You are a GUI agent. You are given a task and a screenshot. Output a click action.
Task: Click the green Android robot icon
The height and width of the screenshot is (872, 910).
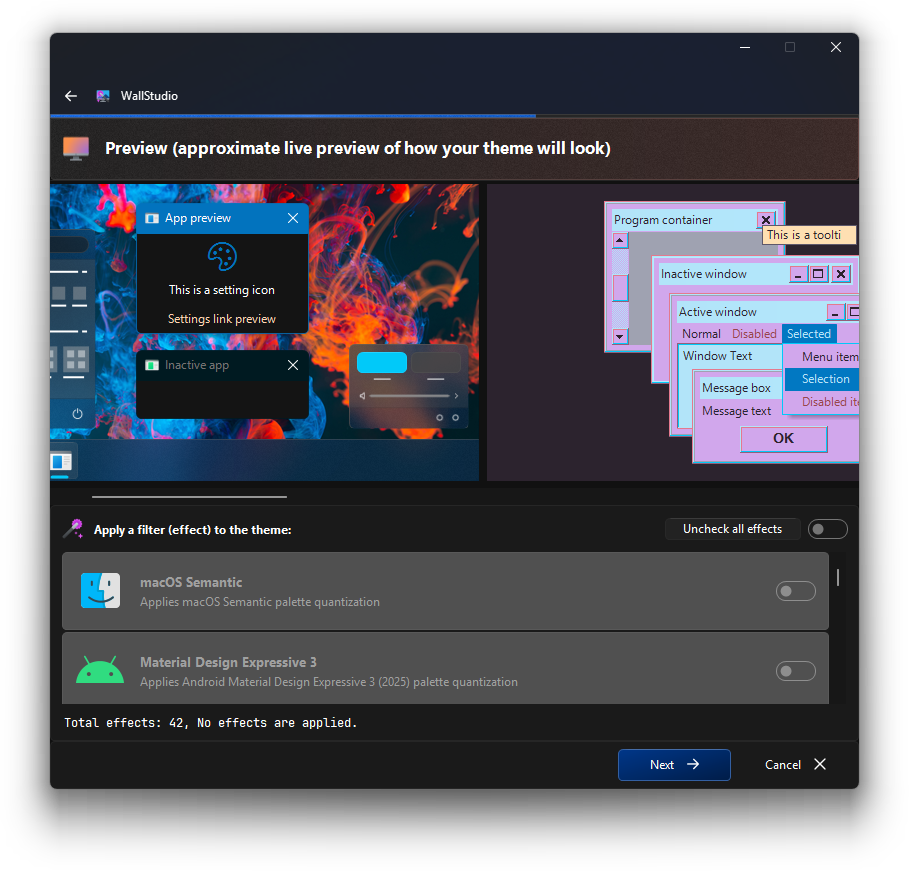(100, 670)
